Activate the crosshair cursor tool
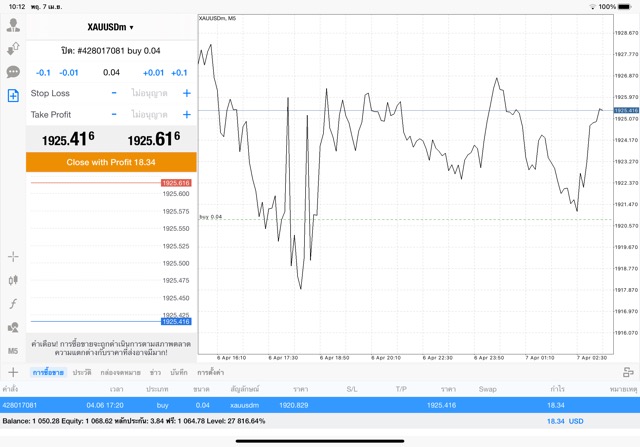This screenshot has height=447, width=640. (13, 257)
